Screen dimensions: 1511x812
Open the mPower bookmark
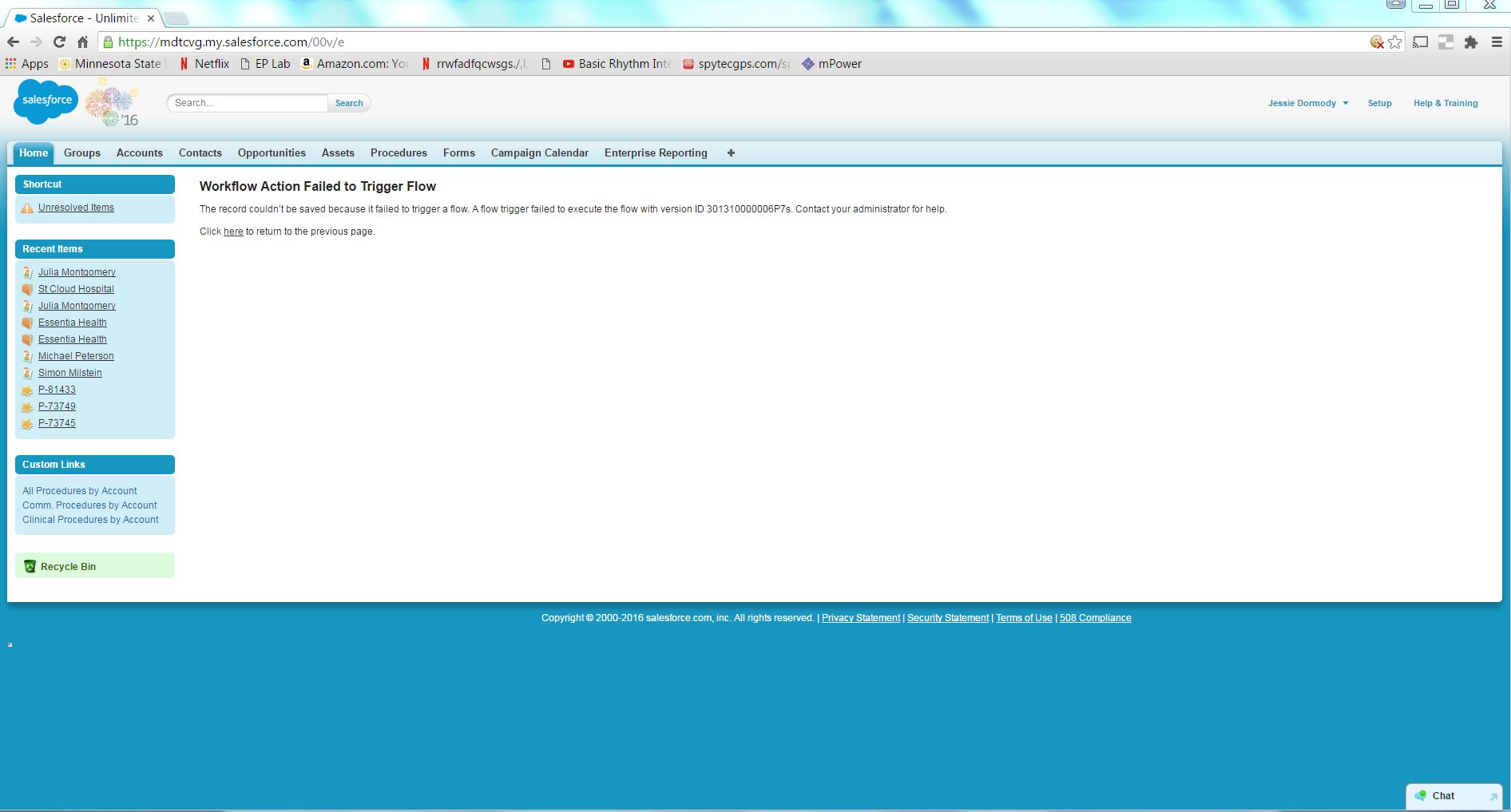(x=831, y=64)
